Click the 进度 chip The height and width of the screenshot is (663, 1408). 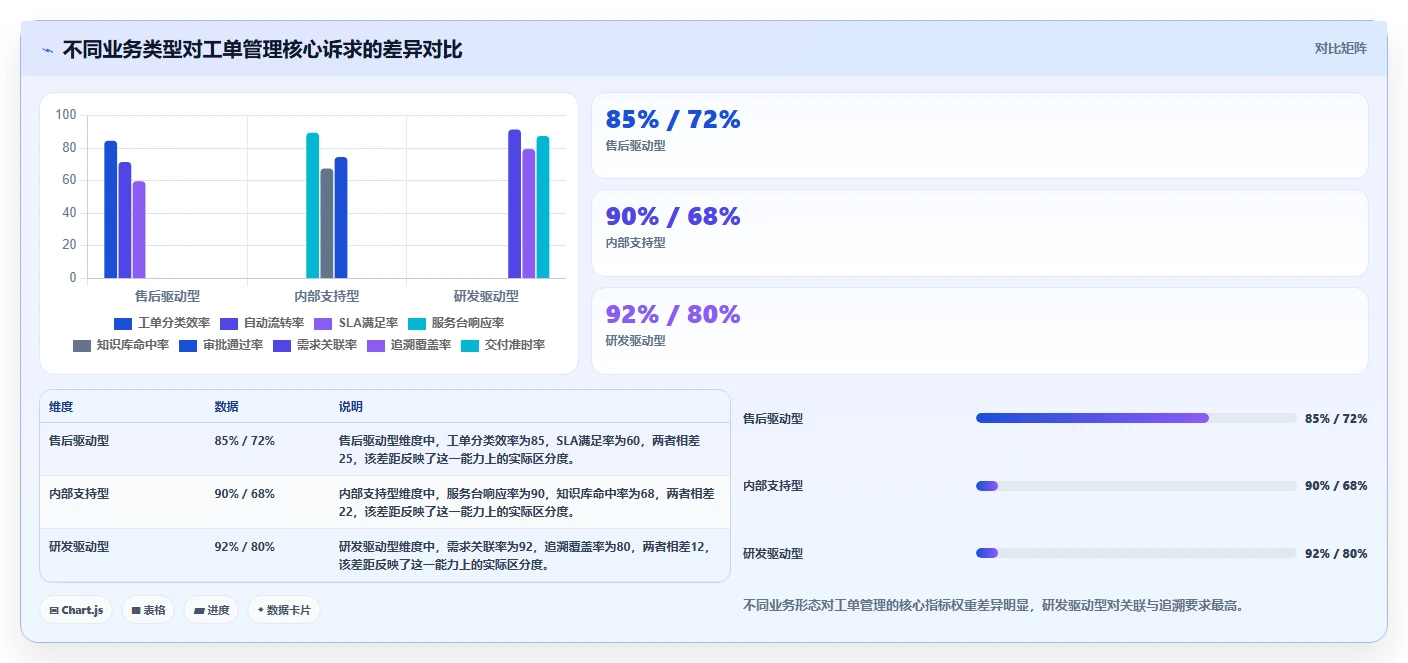coord(211,610)
